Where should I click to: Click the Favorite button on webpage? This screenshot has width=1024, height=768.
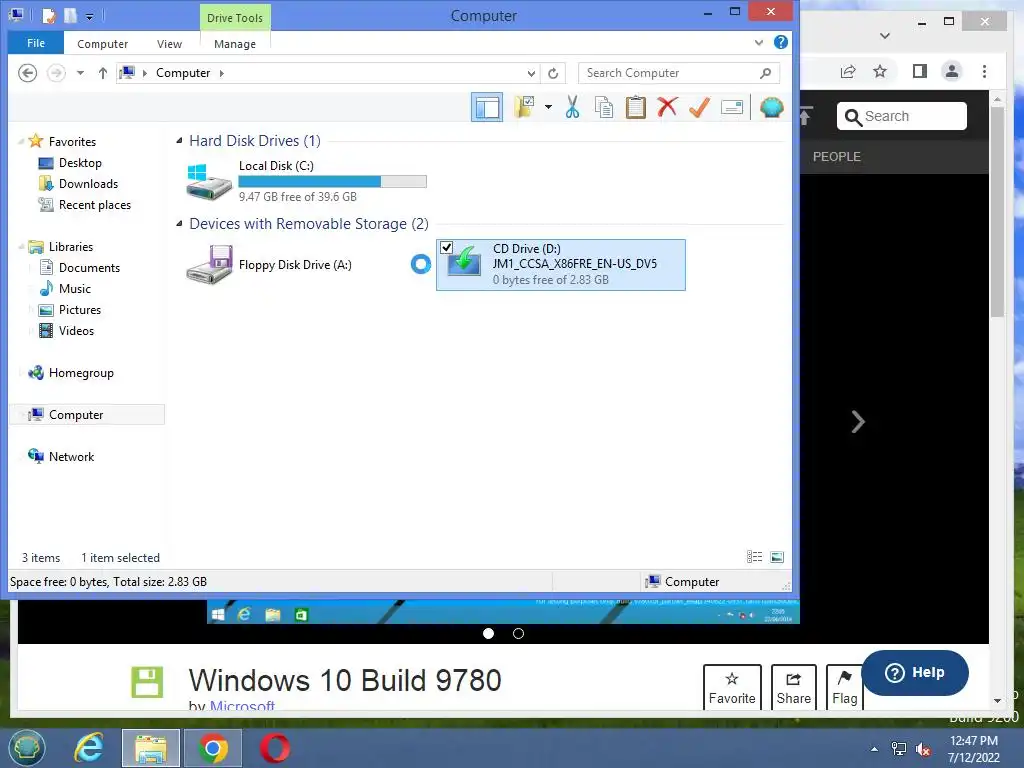click(x=732, y=687)
